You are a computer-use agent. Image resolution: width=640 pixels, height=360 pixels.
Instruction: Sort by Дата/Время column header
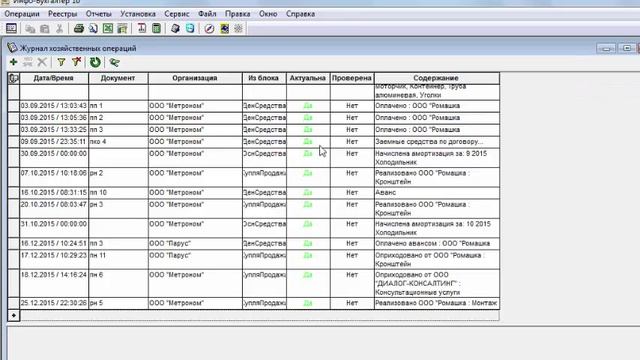[54, 78]
